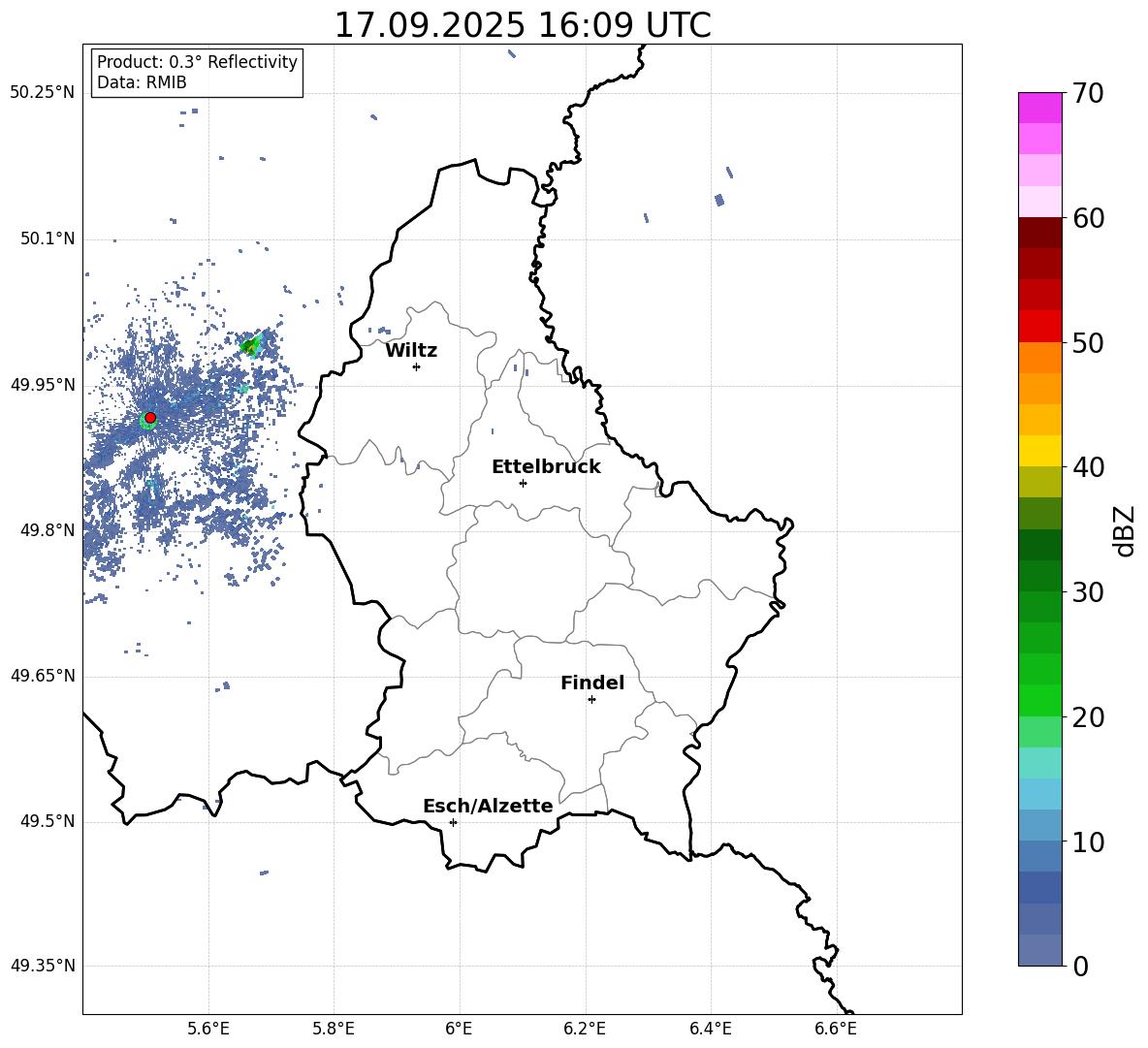Click the latitude label 50.1°N
This screenshot has height=1048, width=1148.
pyautogui.click(x=48, y=239)
